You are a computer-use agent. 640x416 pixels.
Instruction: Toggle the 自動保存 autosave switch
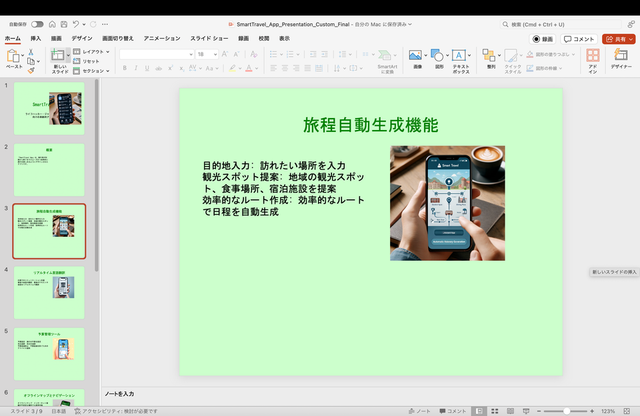click(x=37, y=23)
